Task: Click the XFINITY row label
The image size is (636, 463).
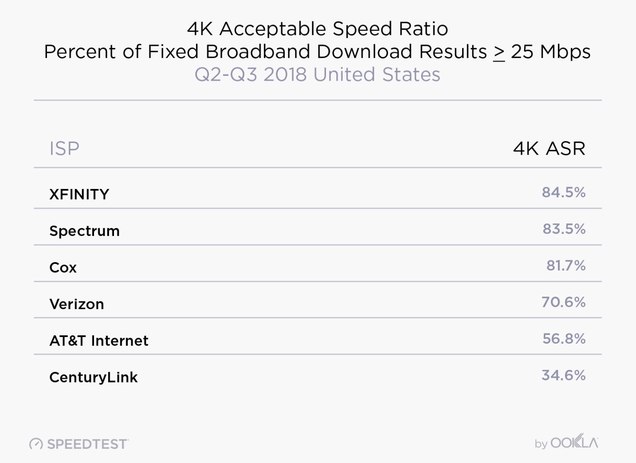Action: pyautogui.click(x=79, y=194)
